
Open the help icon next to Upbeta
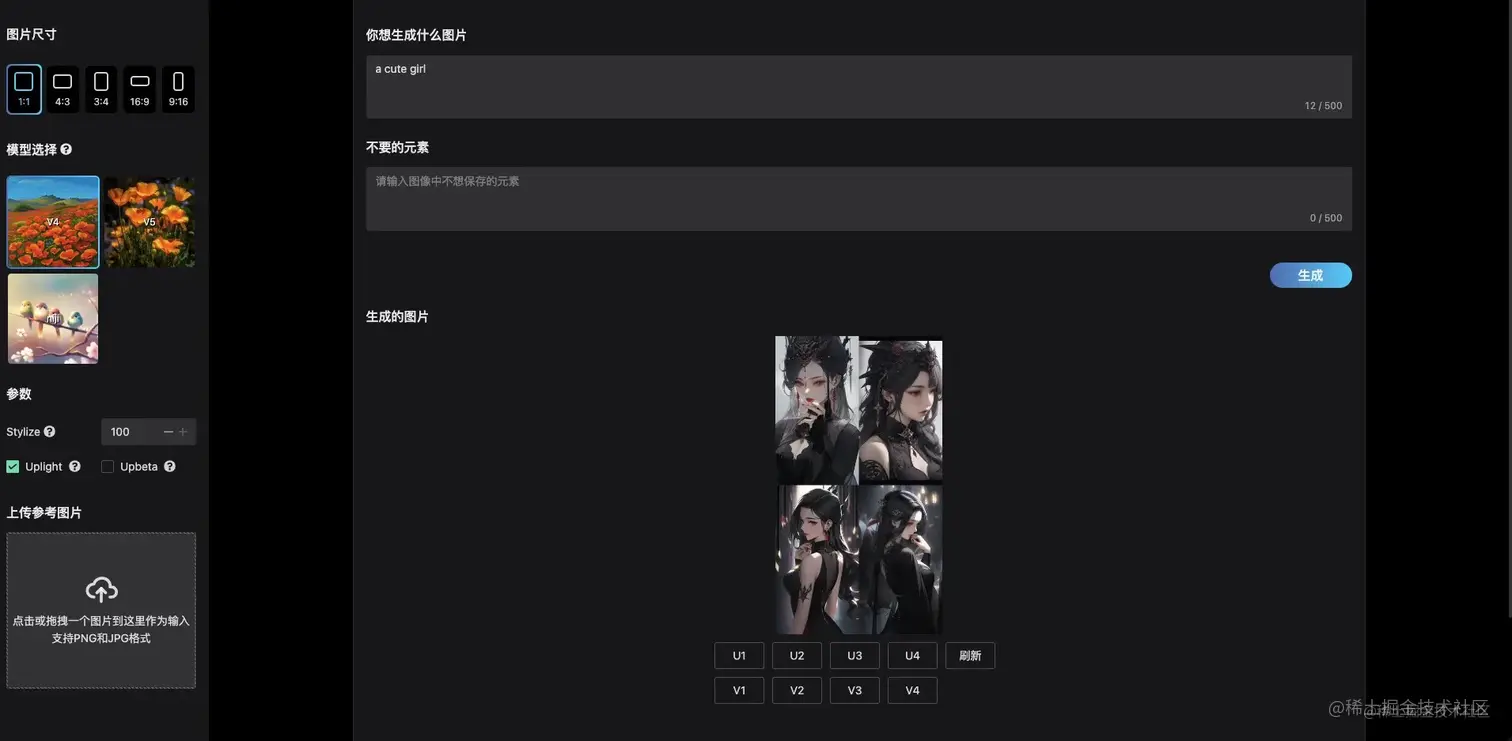(x=170, y=466)
